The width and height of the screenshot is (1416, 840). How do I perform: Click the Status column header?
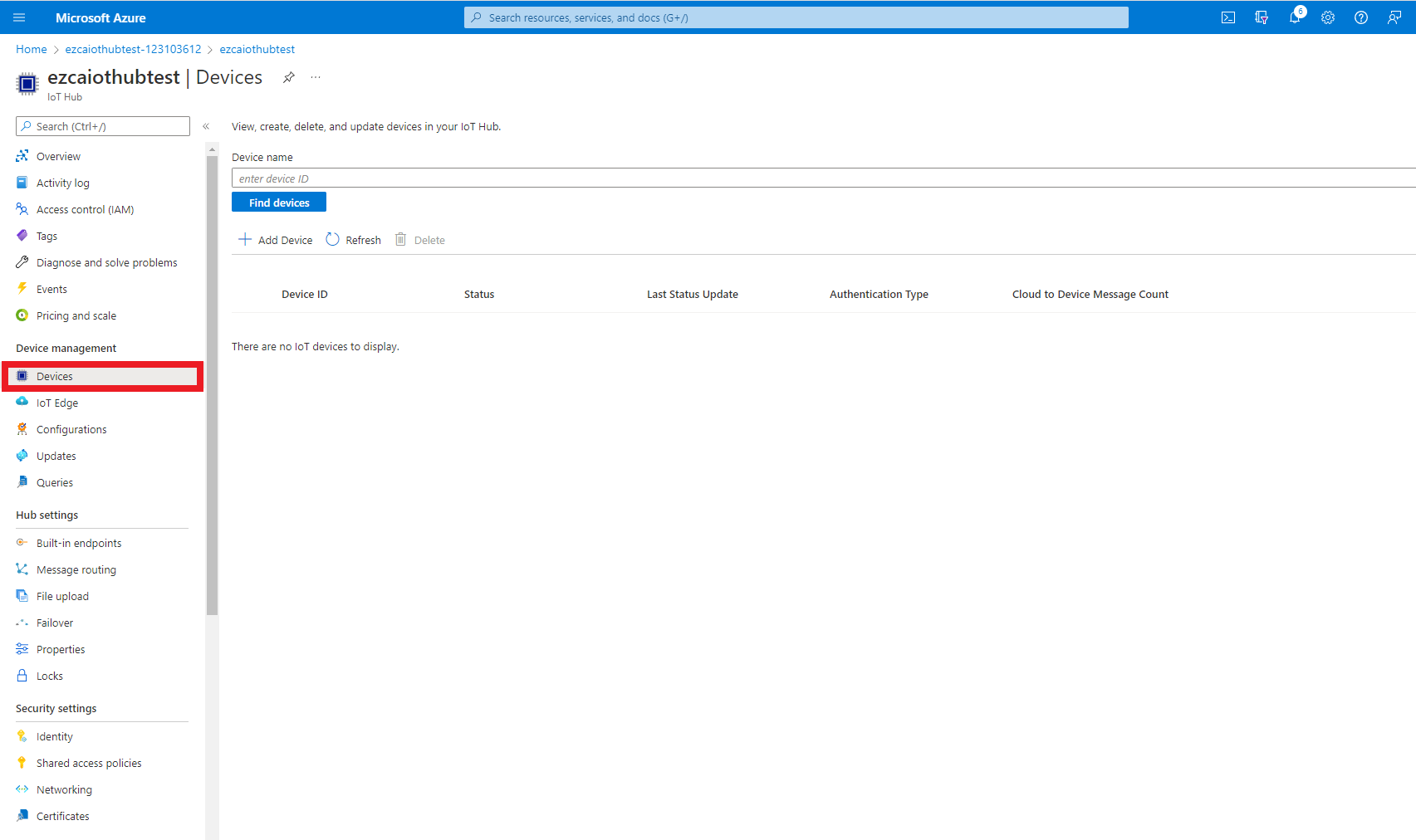coord(479,295)
